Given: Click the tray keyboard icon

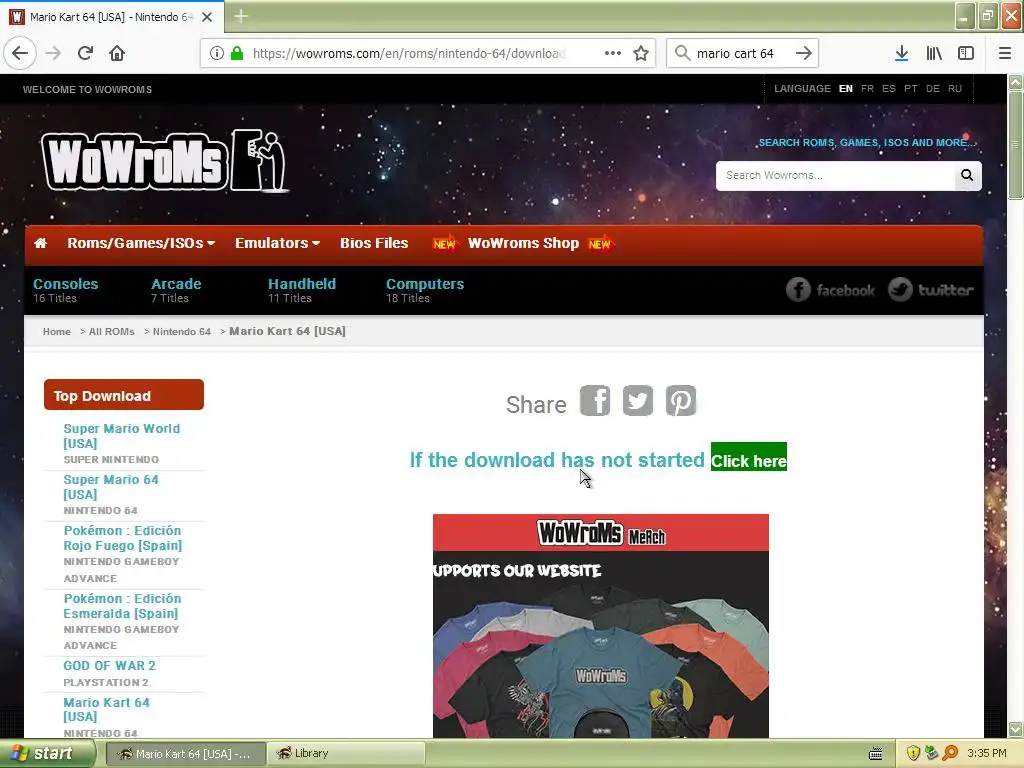Looking at the screenshot, I should coord(876,754).
